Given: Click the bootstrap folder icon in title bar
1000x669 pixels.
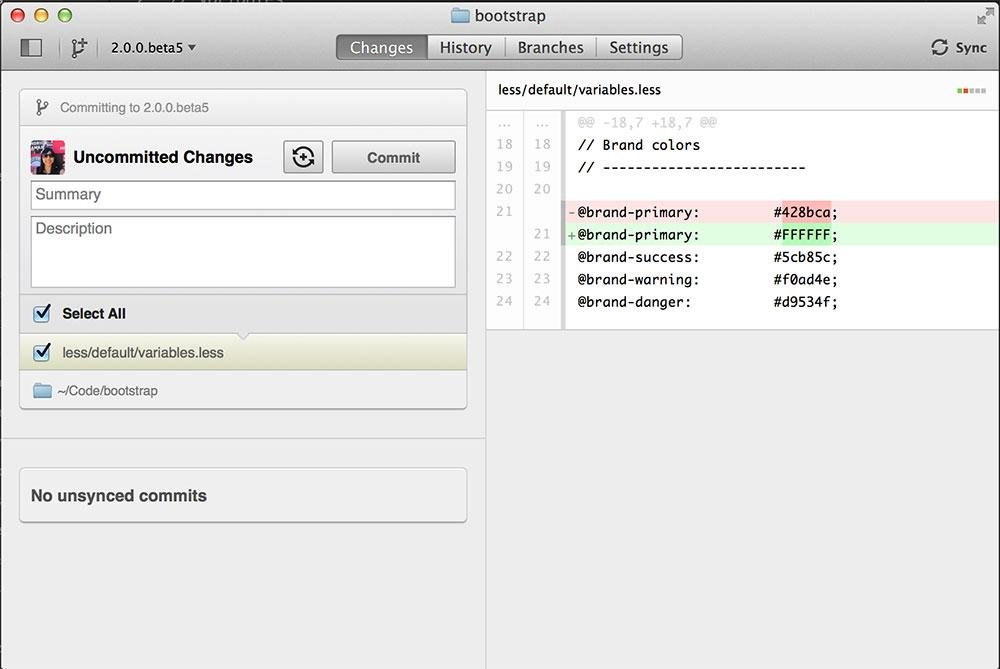Looking at the screenshot, I should [x=460, y=15].
